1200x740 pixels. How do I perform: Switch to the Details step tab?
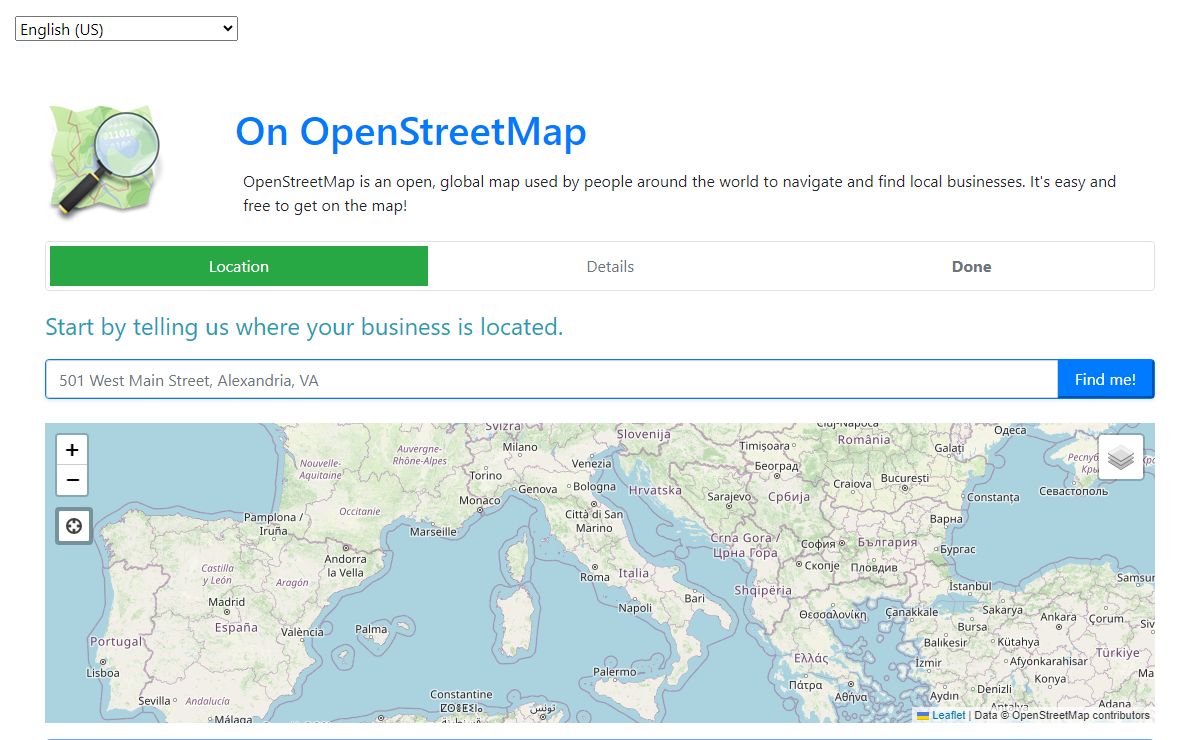point(610,266)
